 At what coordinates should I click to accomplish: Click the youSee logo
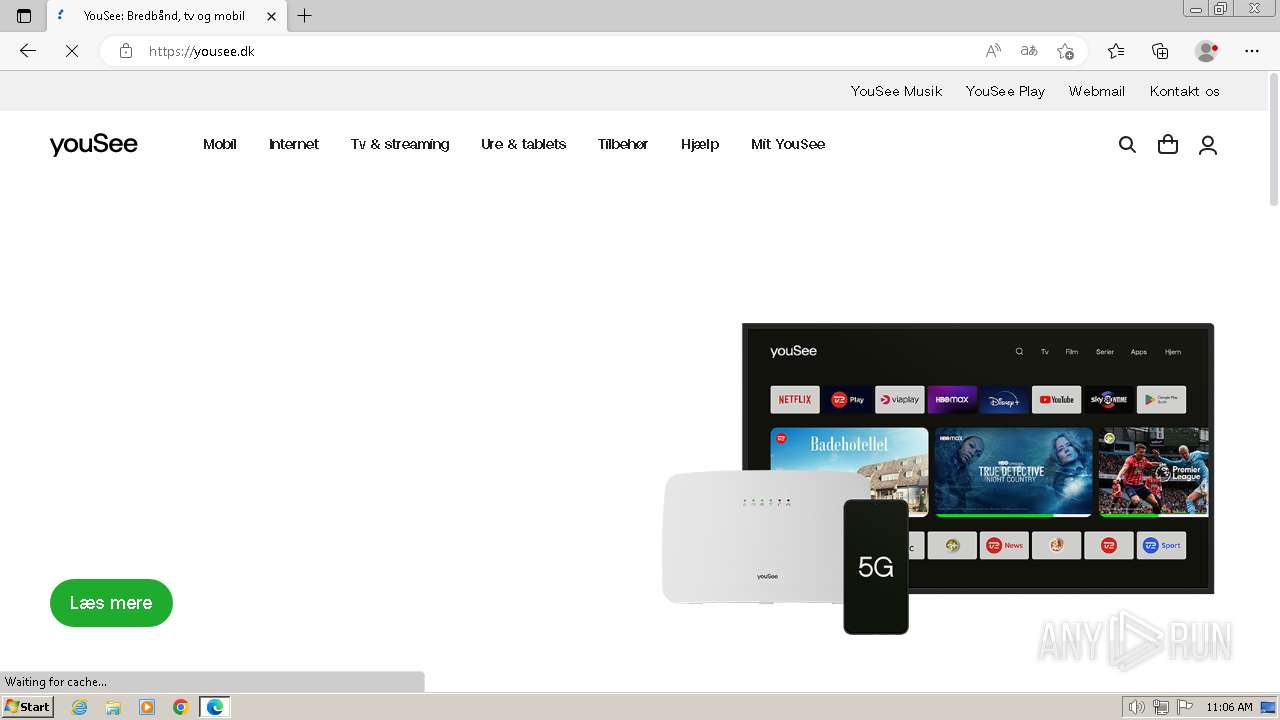(x=94, y=145)
